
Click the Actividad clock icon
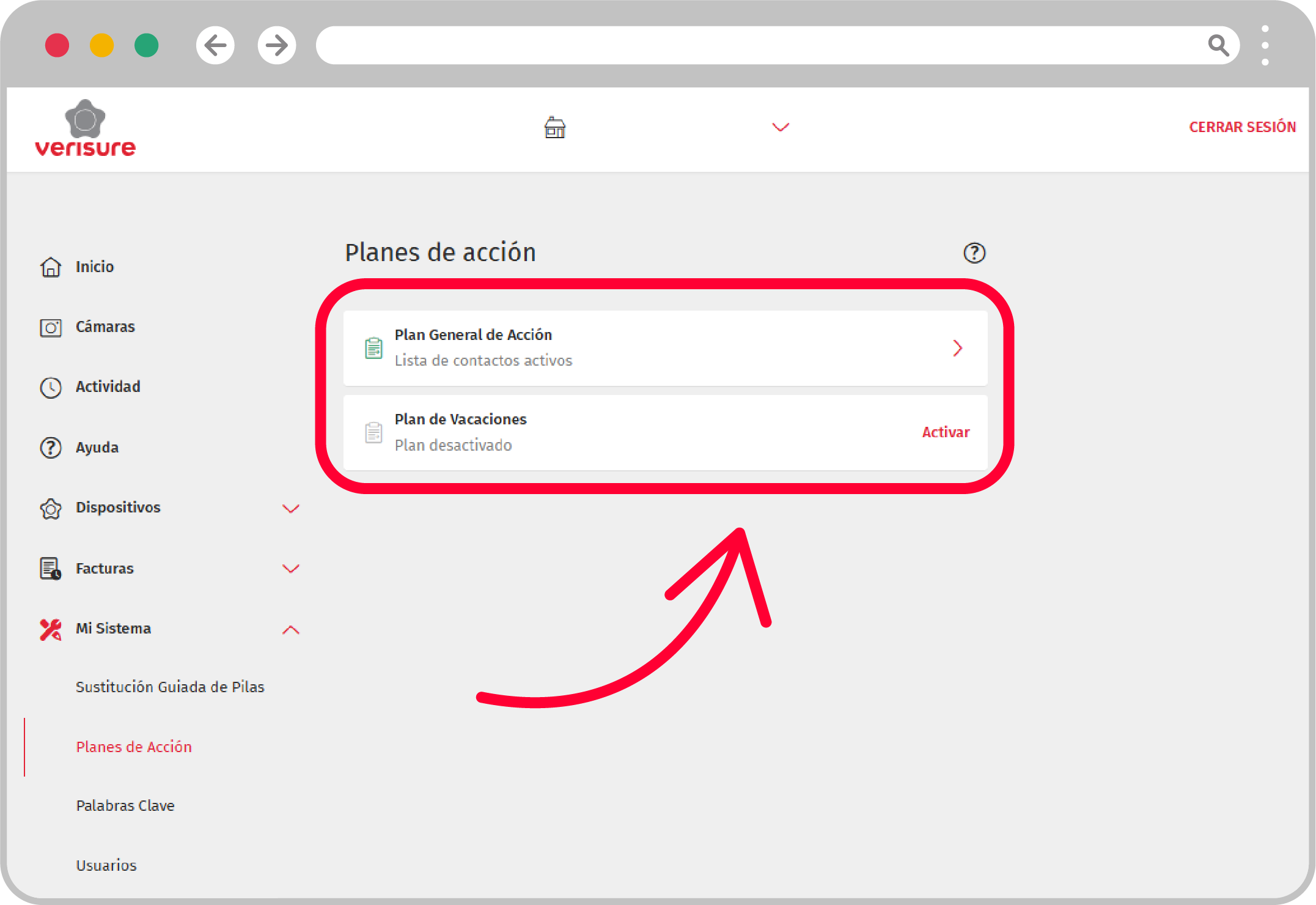click(51, 388)
